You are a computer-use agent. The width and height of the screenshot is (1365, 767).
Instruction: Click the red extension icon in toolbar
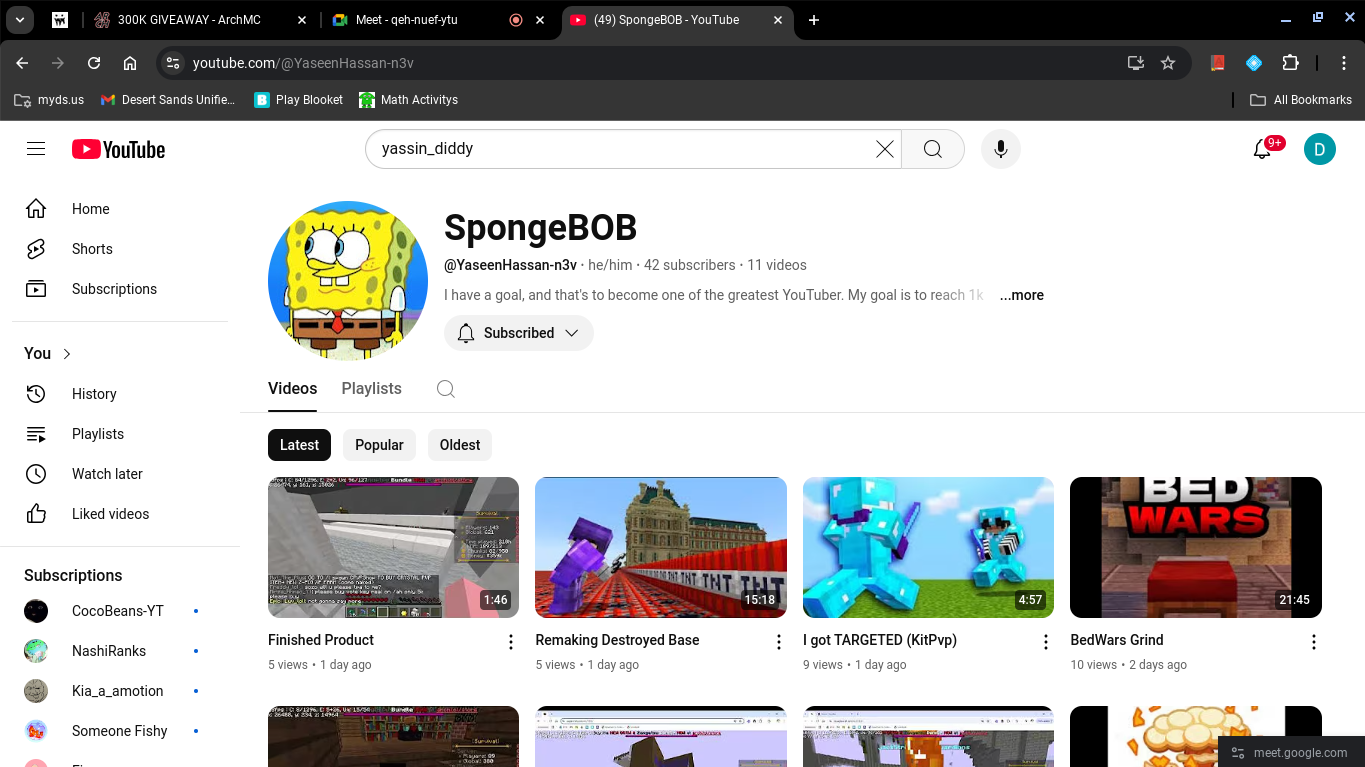[1217, 63]
